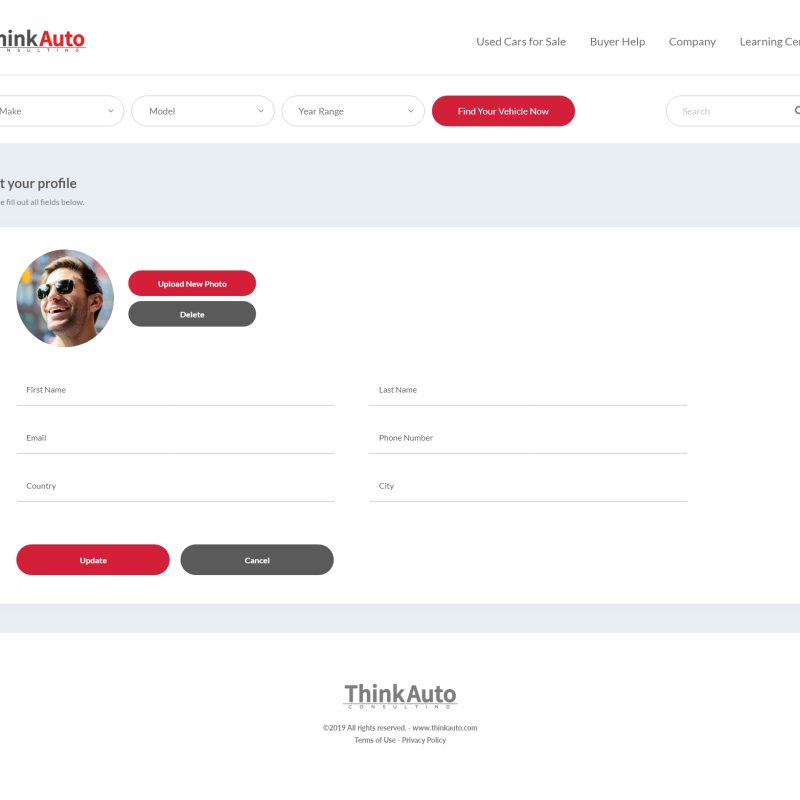This screenshot has height=800, width=800.
Task: Click Upload New Photo button
Action: (x=192, y=284)
